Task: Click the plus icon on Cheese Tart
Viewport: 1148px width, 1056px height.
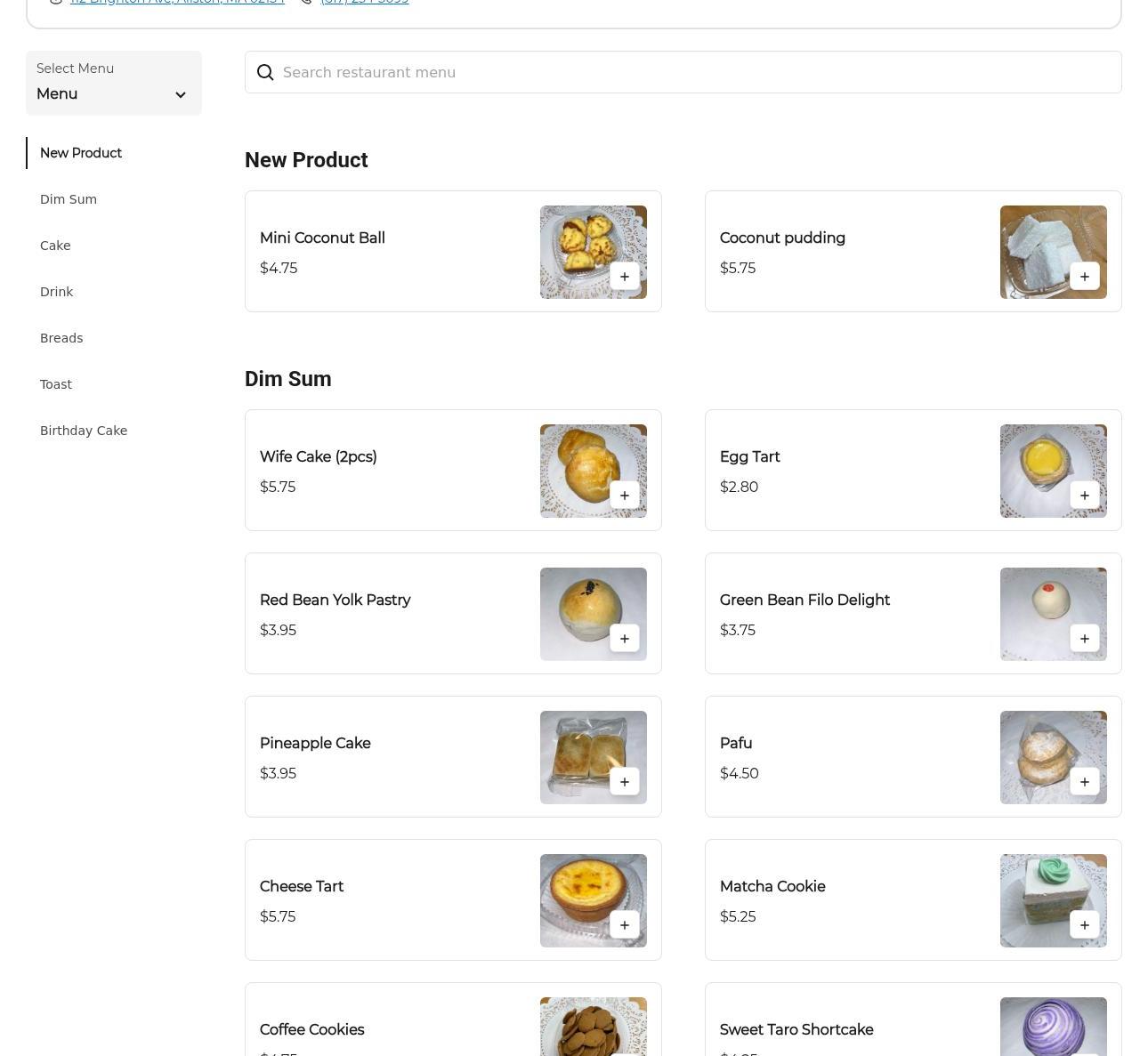Action: pyautogui.click(x=624, y=925)
